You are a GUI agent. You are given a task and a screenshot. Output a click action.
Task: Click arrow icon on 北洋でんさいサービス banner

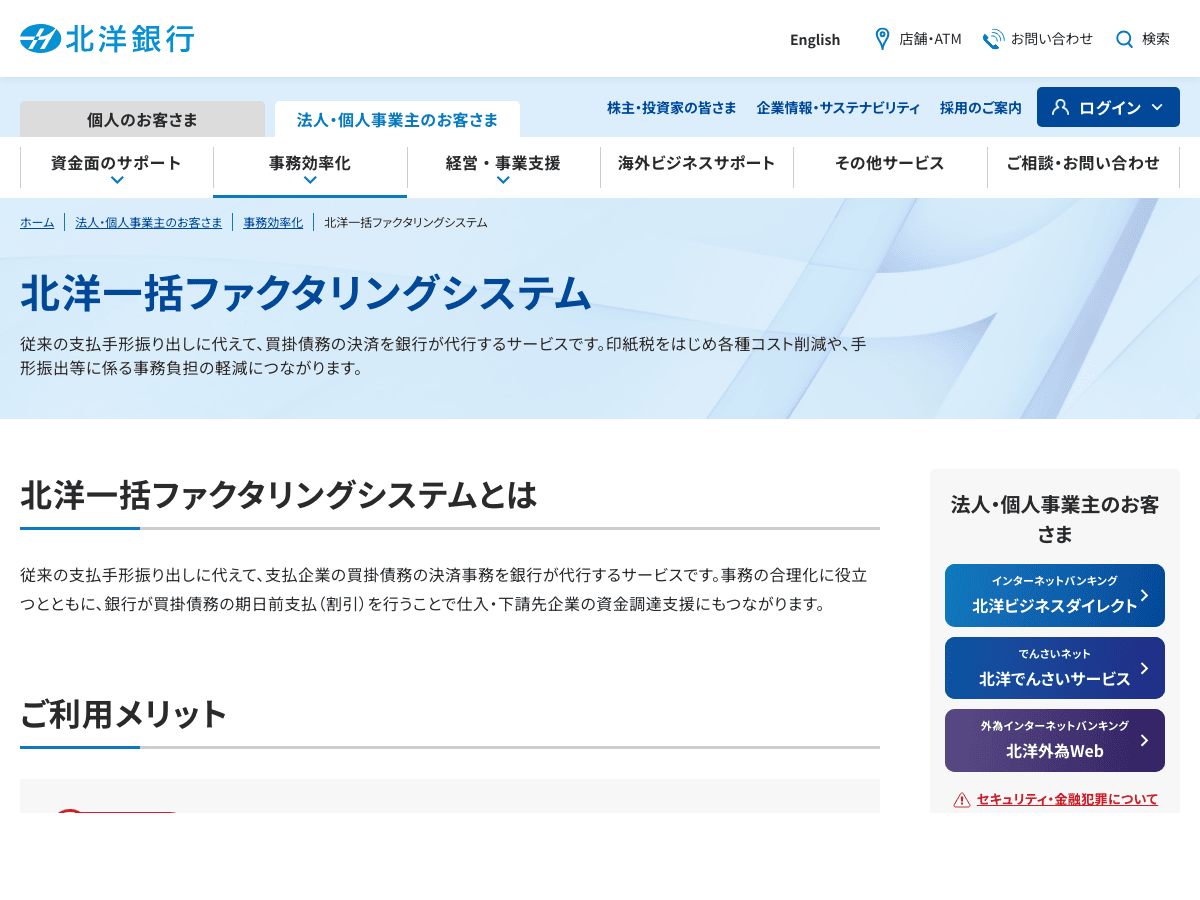[1145, 668]
